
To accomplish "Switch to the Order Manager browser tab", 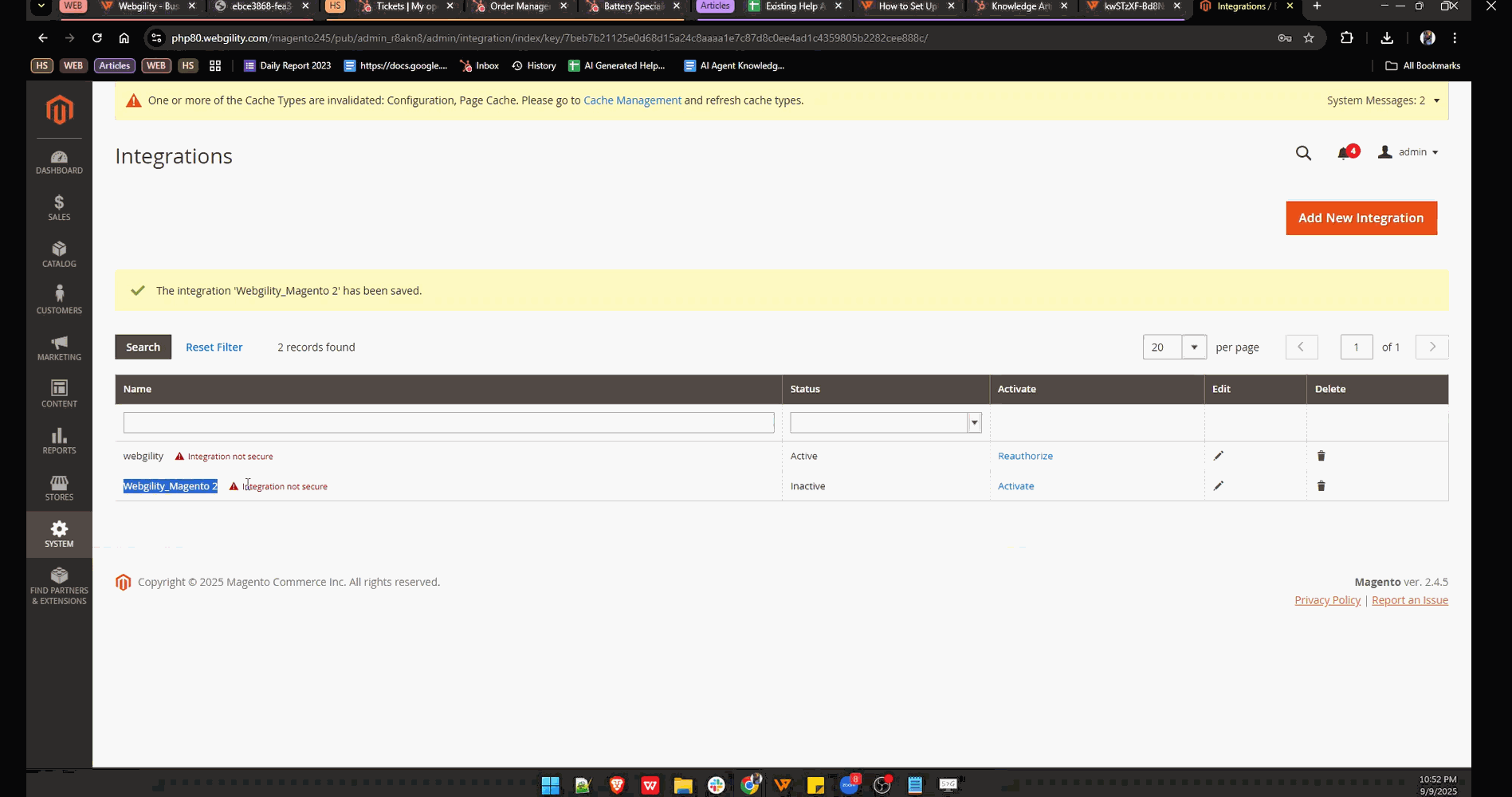I will (518, 6).
